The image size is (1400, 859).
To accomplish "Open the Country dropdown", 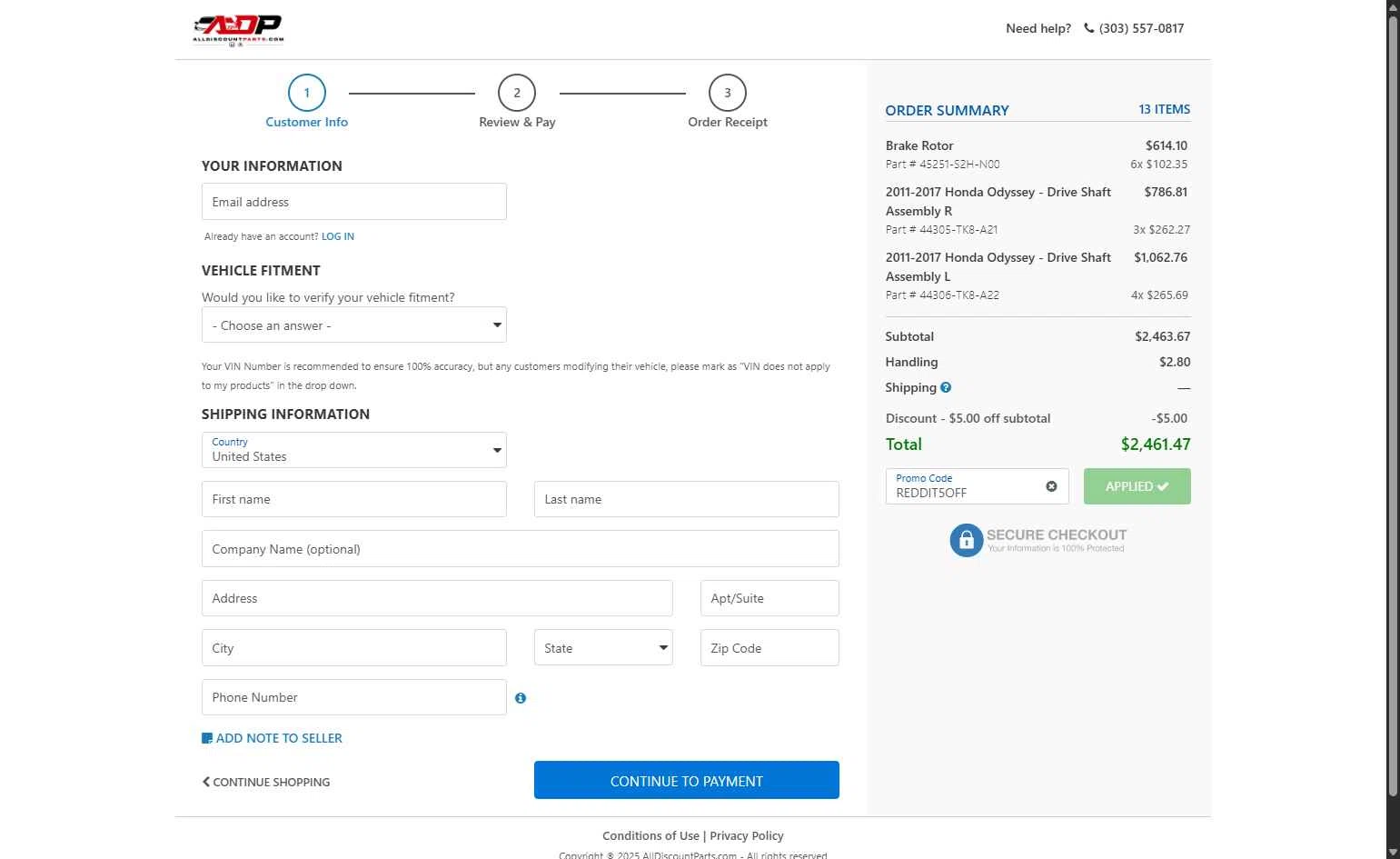I will (x=354, y=450).
